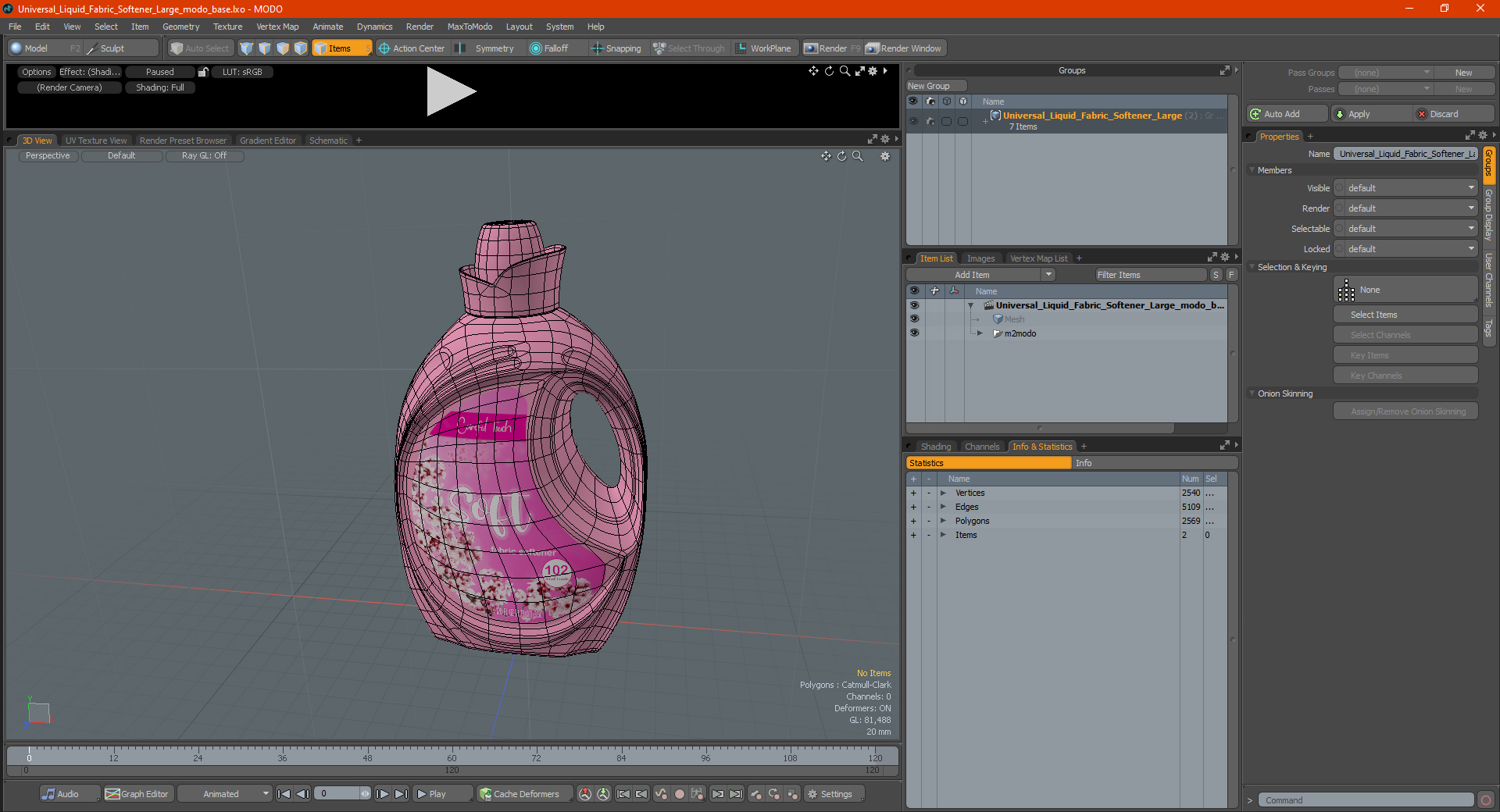Open the Render dropdown in Members
The image size is (1500, 812).
point(1405,208)
